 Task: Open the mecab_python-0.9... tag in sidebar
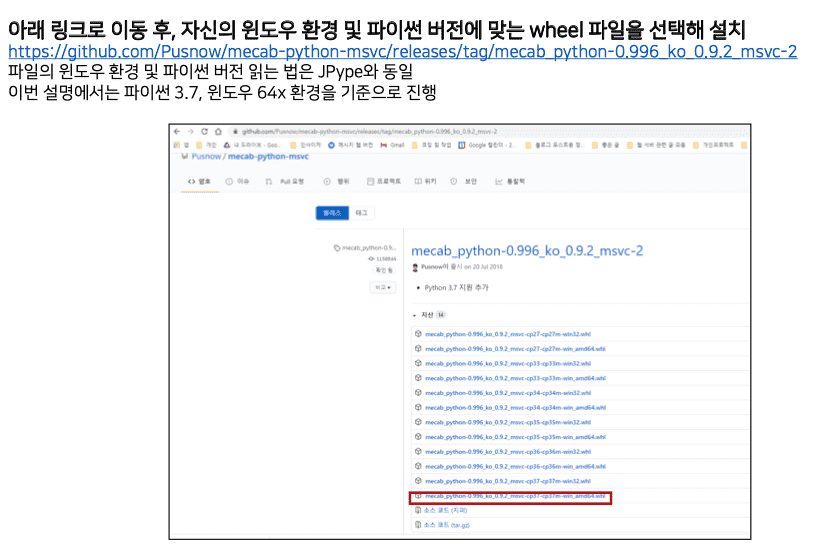click(x=365, y=247)
